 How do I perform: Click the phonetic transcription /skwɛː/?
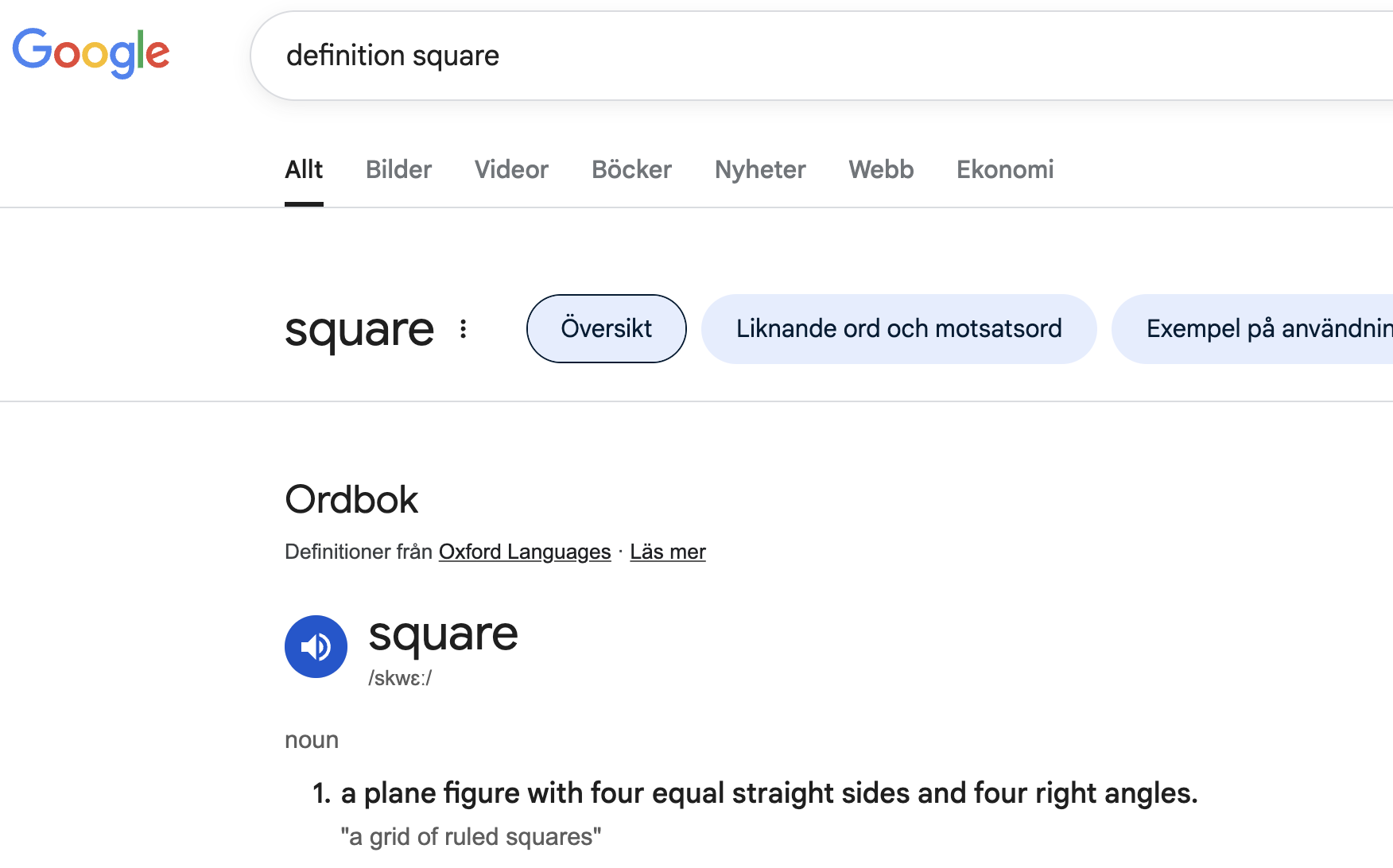tap(400, 678)
